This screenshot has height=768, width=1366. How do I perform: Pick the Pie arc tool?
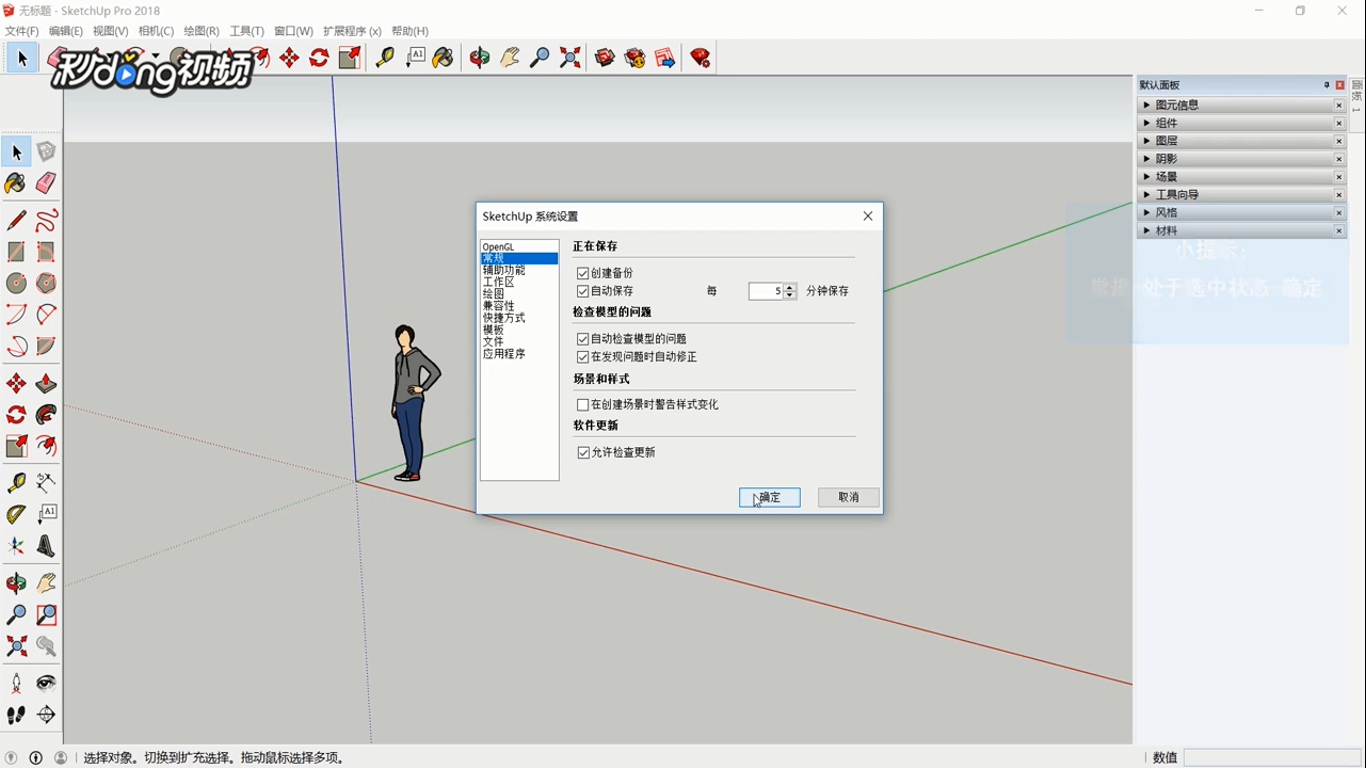46,347
